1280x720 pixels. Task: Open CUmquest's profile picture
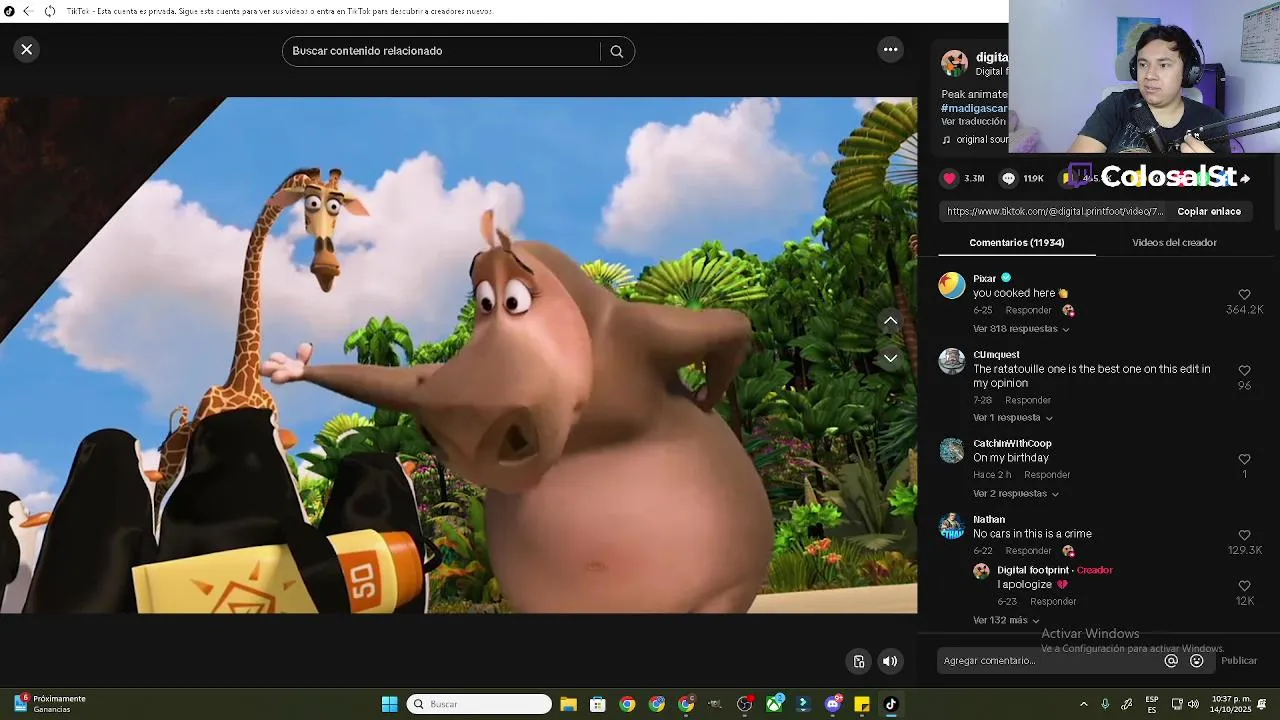[952, 361]
